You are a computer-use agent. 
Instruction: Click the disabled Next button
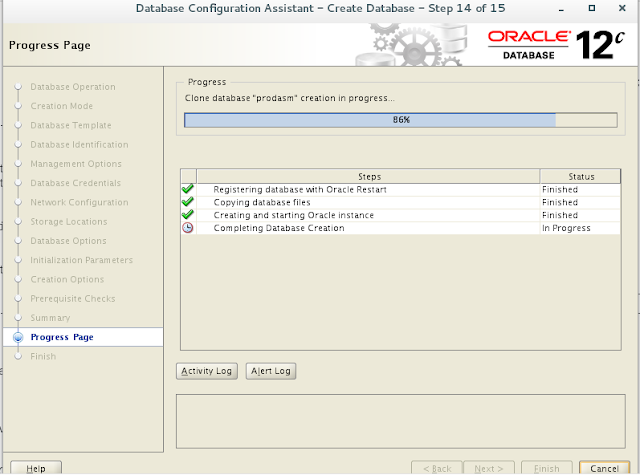click(489, 468)
